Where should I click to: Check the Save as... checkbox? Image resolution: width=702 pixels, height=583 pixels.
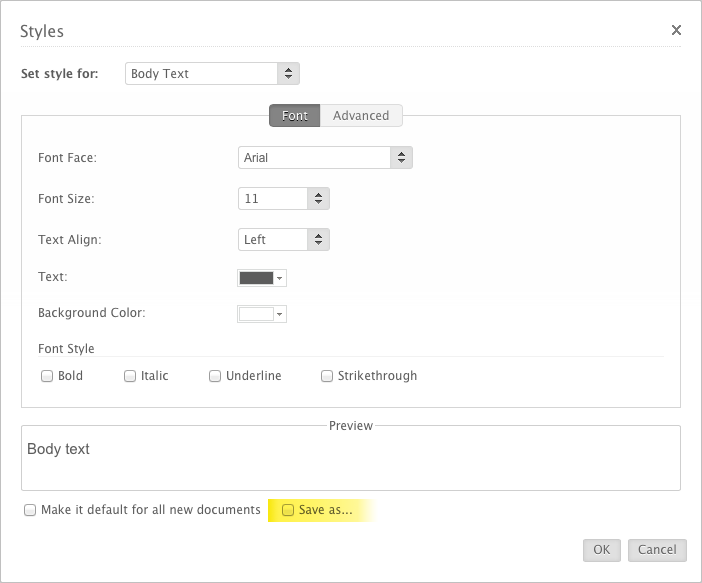pos(288,511)
